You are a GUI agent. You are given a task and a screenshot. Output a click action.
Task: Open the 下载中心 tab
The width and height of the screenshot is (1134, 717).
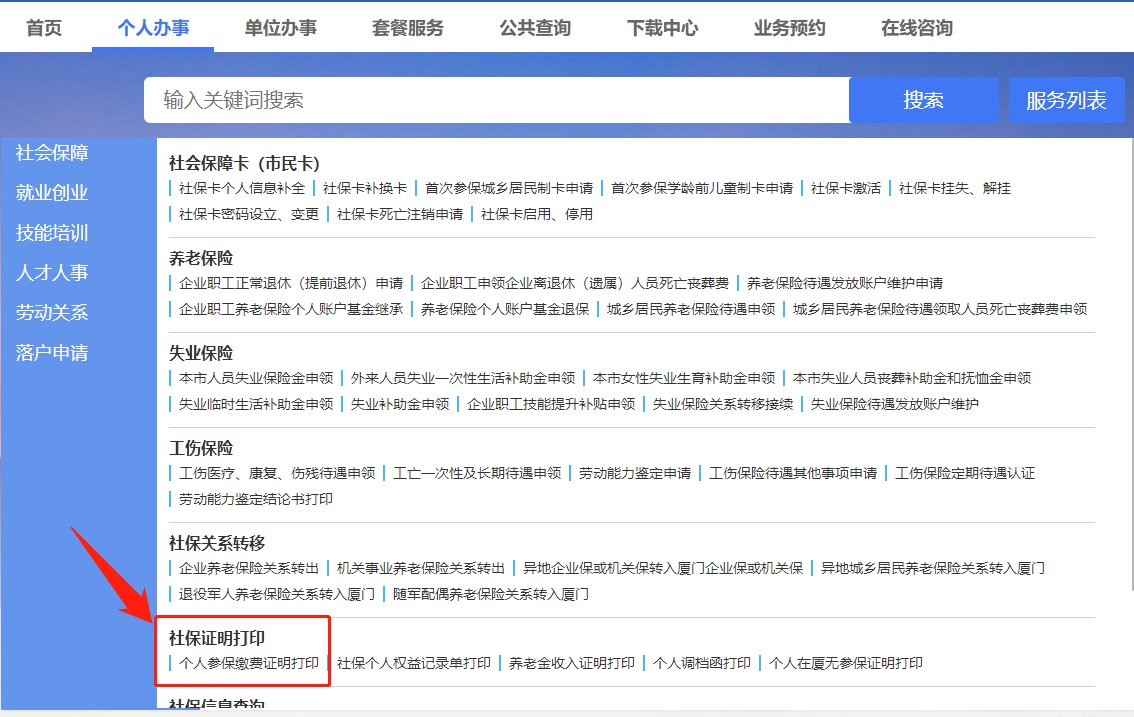pyautogui.click(x=662, y=28)
